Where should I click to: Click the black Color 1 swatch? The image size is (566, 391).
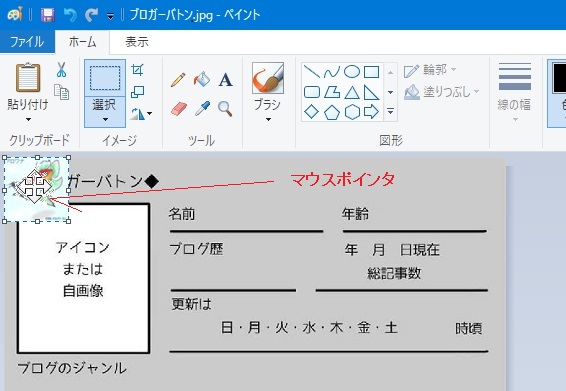(559, 77)
